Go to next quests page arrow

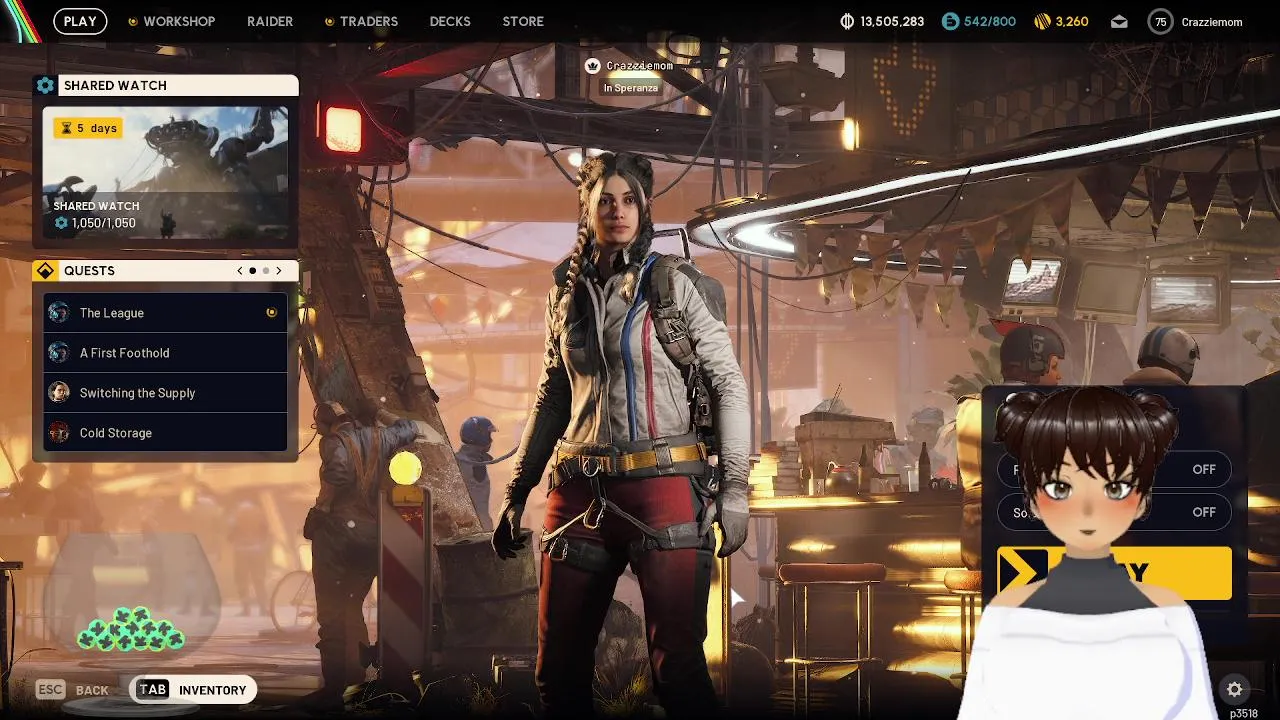279,271
